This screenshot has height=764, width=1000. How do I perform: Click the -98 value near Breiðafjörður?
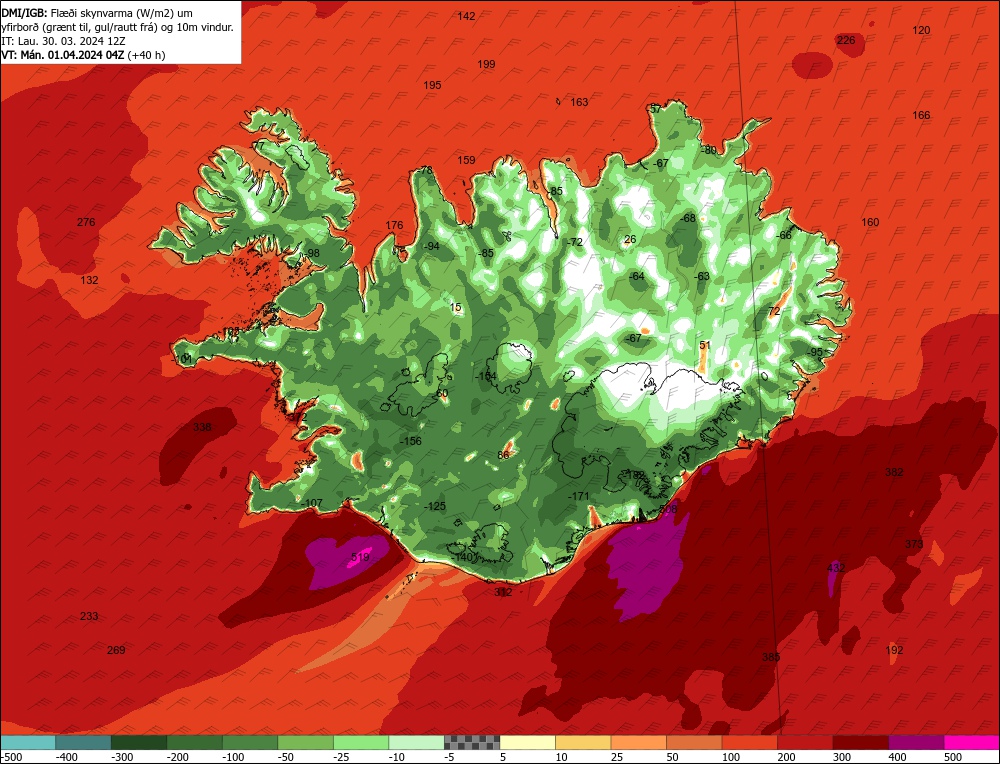tap(312, 253)
